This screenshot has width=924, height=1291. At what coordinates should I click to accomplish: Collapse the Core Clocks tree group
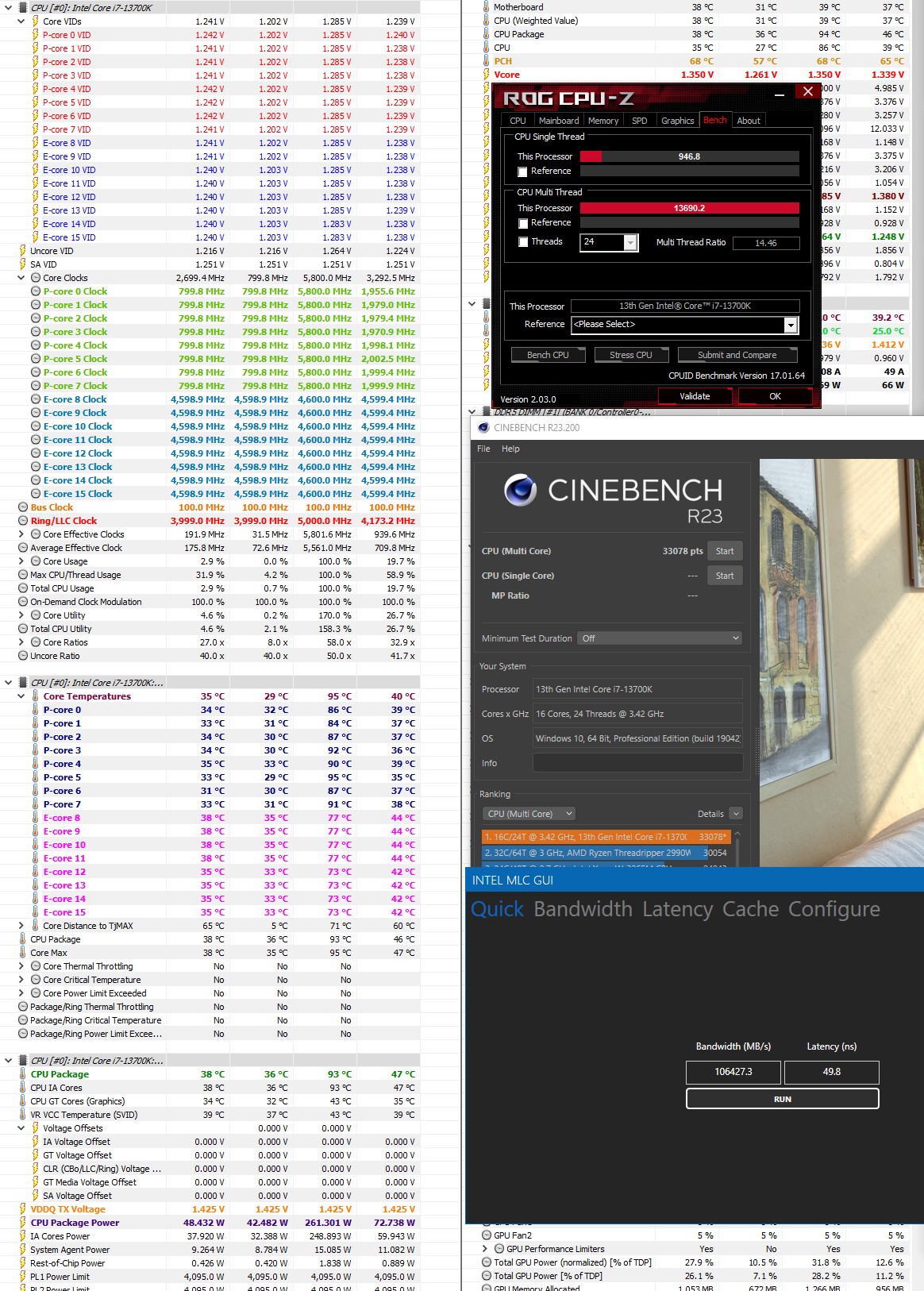point(21,278)
